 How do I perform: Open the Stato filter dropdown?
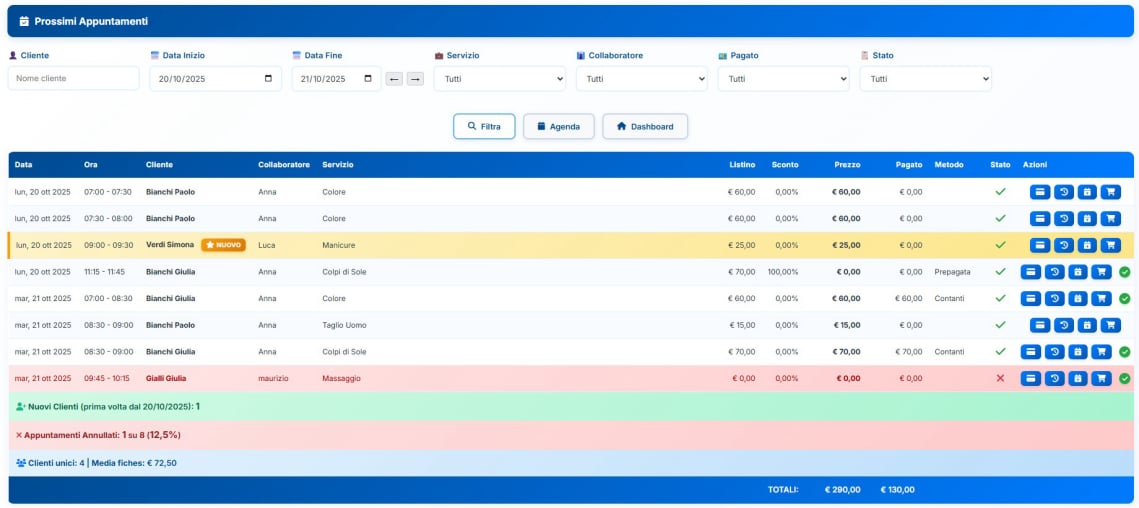(925, 79)
